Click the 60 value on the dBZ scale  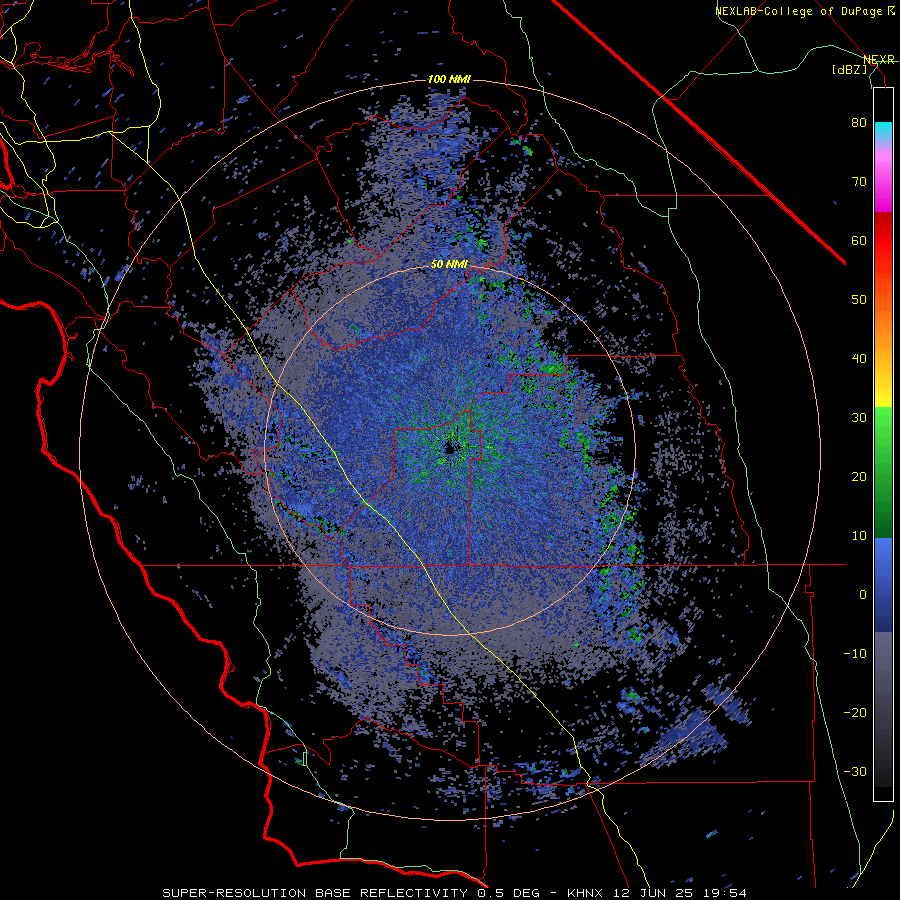859,240
